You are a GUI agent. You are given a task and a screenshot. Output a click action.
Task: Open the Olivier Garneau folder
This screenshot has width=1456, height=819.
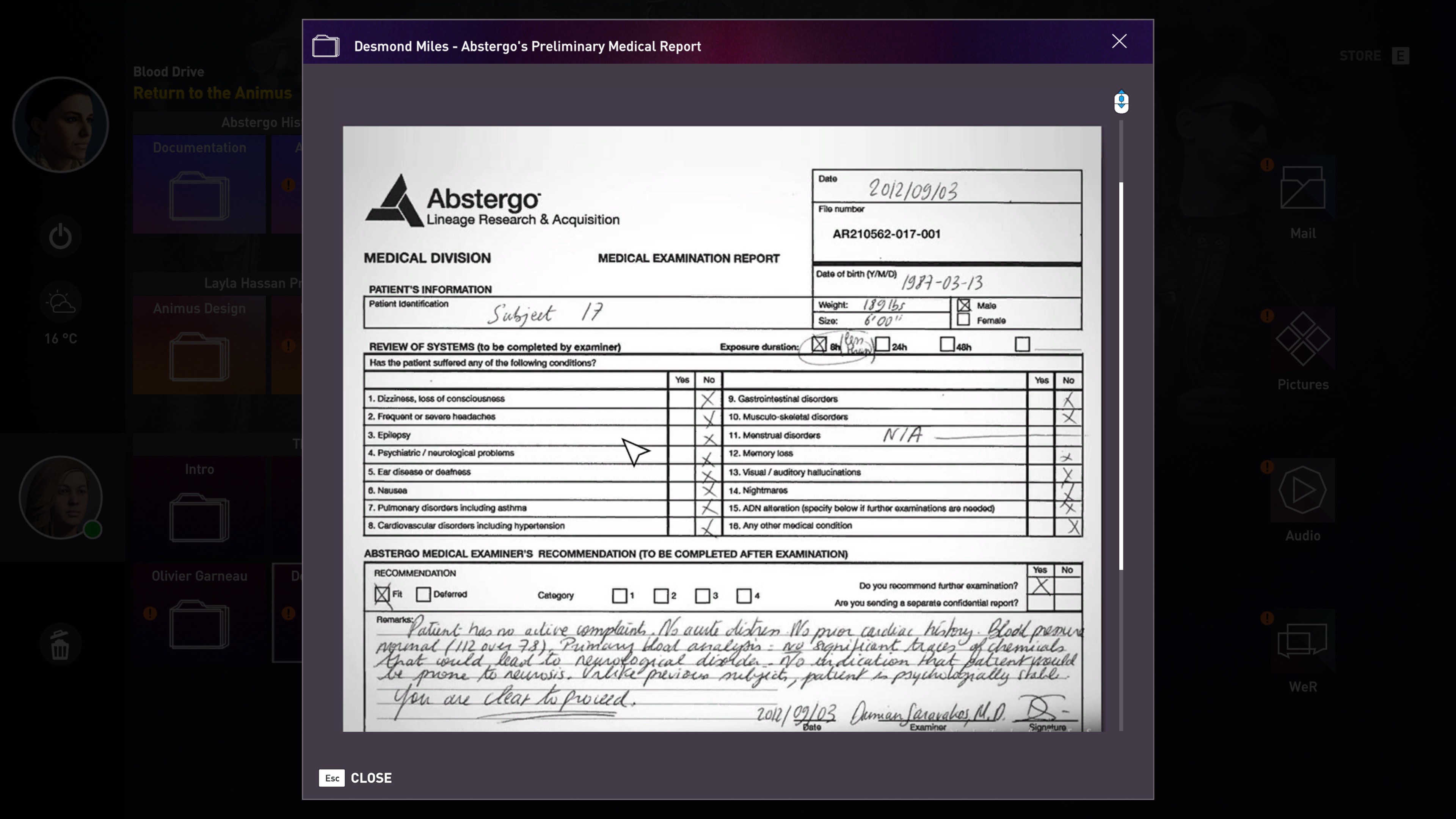pyautogui.click(x=199, y=623)
